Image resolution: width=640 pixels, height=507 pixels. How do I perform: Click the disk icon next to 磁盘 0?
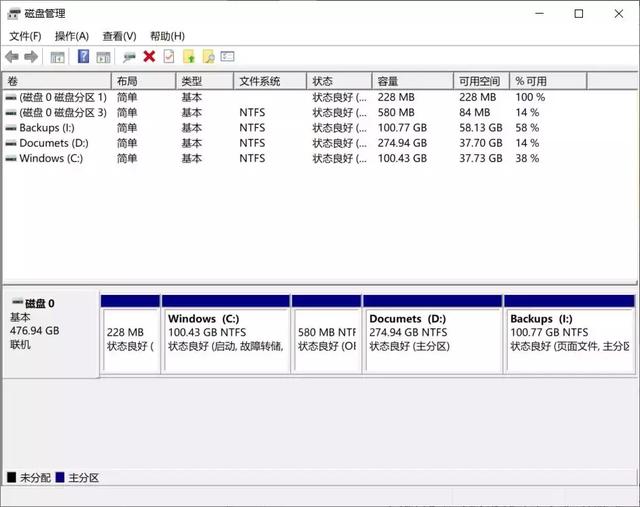point(18,302)
